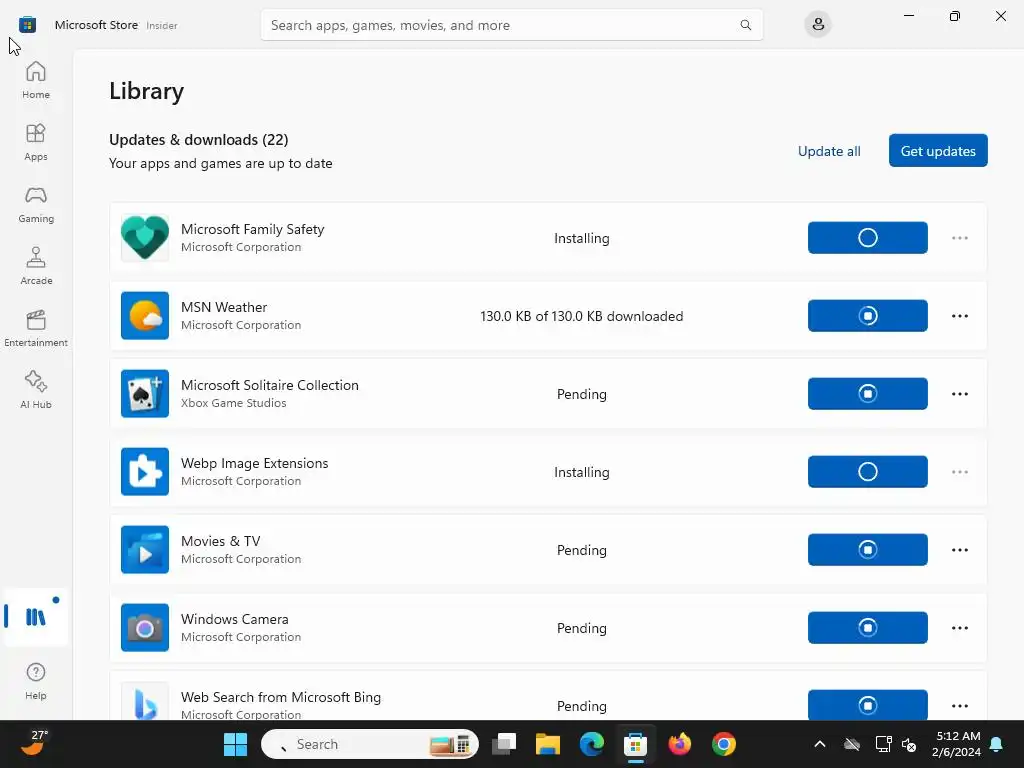Open more options for Movies & TV
The width and height of the screenshot is (1024, 768).
click(959, 549)
